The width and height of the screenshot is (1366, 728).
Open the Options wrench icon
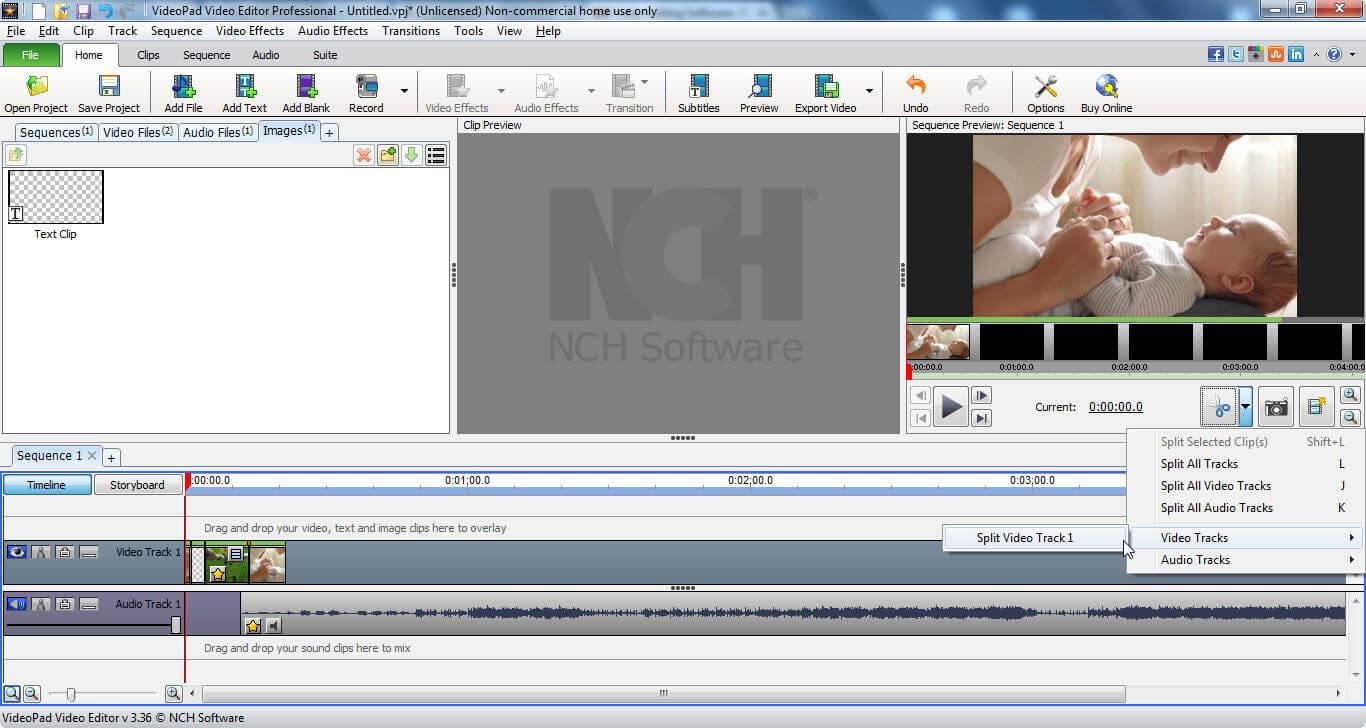coord(1046,94)
